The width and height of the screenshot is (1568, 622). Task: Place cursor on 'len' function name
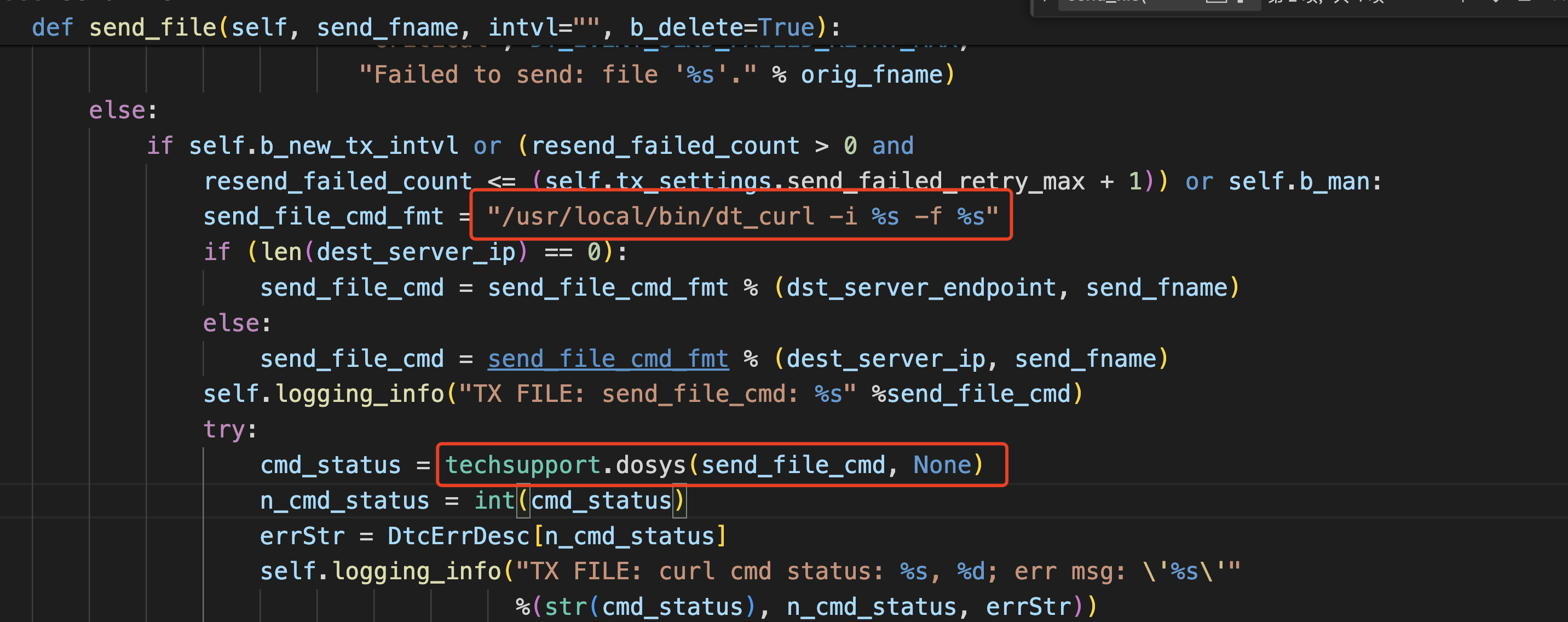(x=282, y=252)
